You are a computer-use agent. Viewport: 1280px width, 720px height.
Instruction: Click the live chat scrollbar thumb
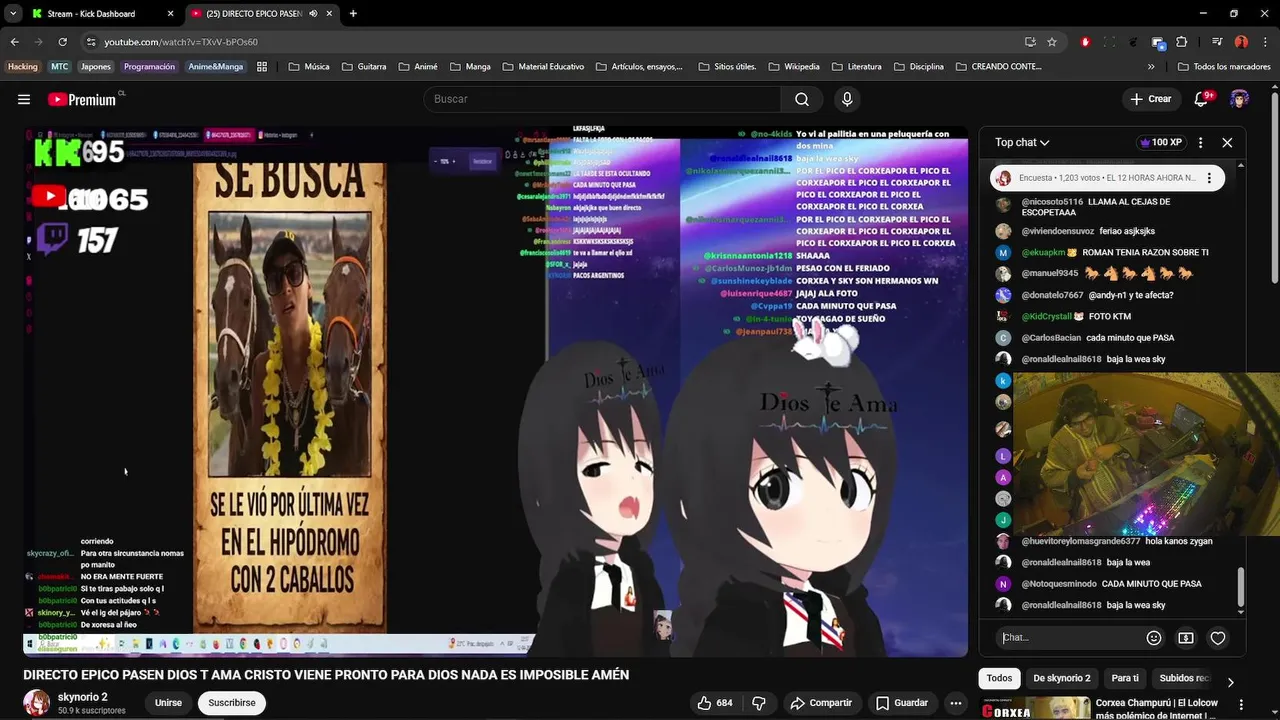[x=1241, y=587]
